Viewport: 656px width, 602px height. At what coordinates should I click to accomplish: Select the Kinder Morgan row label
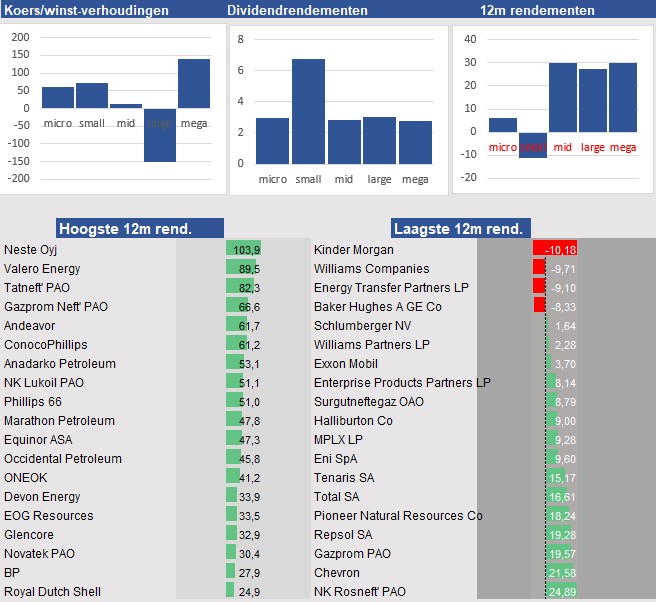point(354,250)
